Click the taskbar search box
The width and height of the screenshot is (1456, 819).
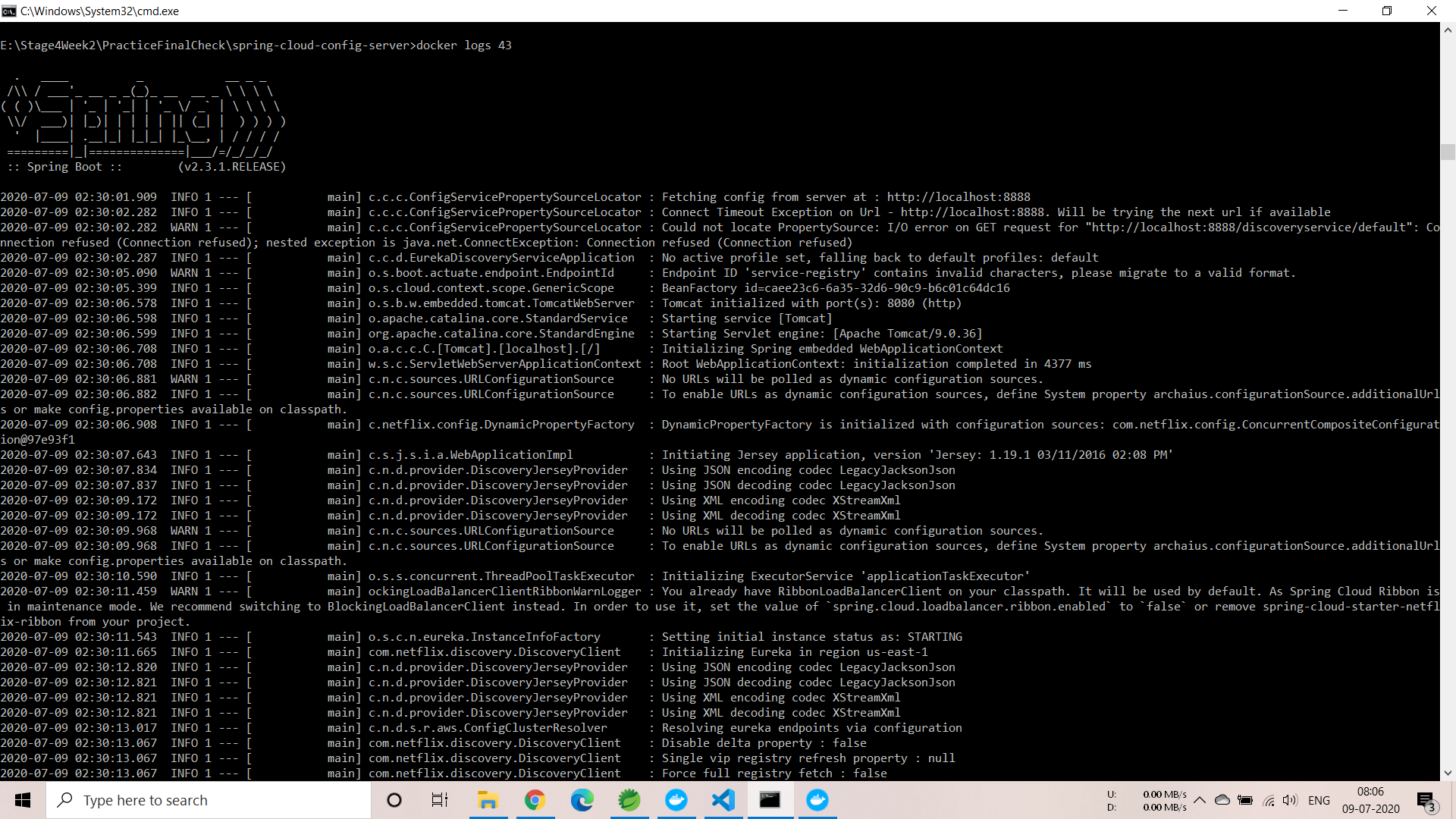[x=209, y=800]
